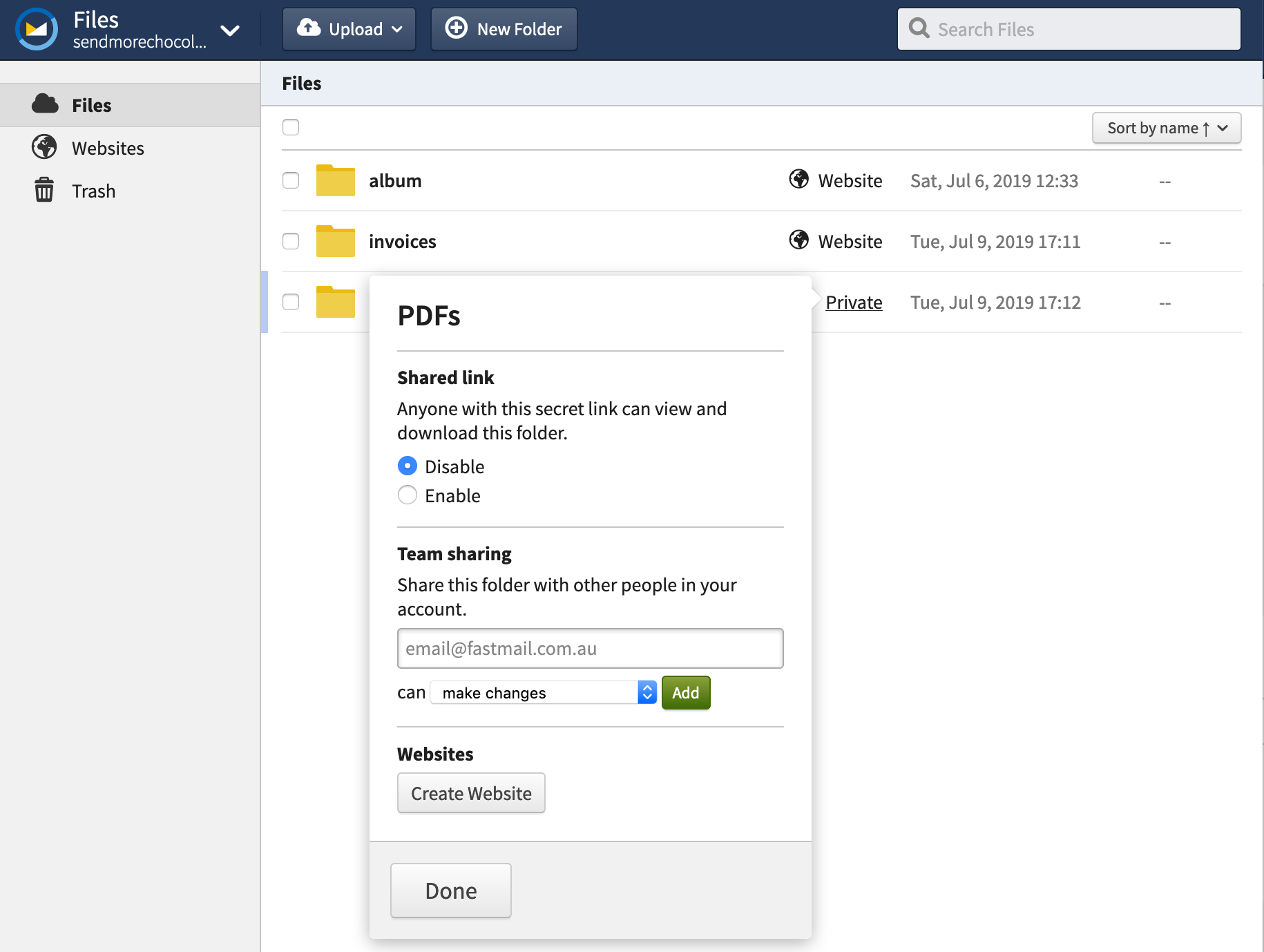The height and width of the screenshot is (952, 1264).
Task: Open Websites in the sidebar
Action: (x=130, y=148)
